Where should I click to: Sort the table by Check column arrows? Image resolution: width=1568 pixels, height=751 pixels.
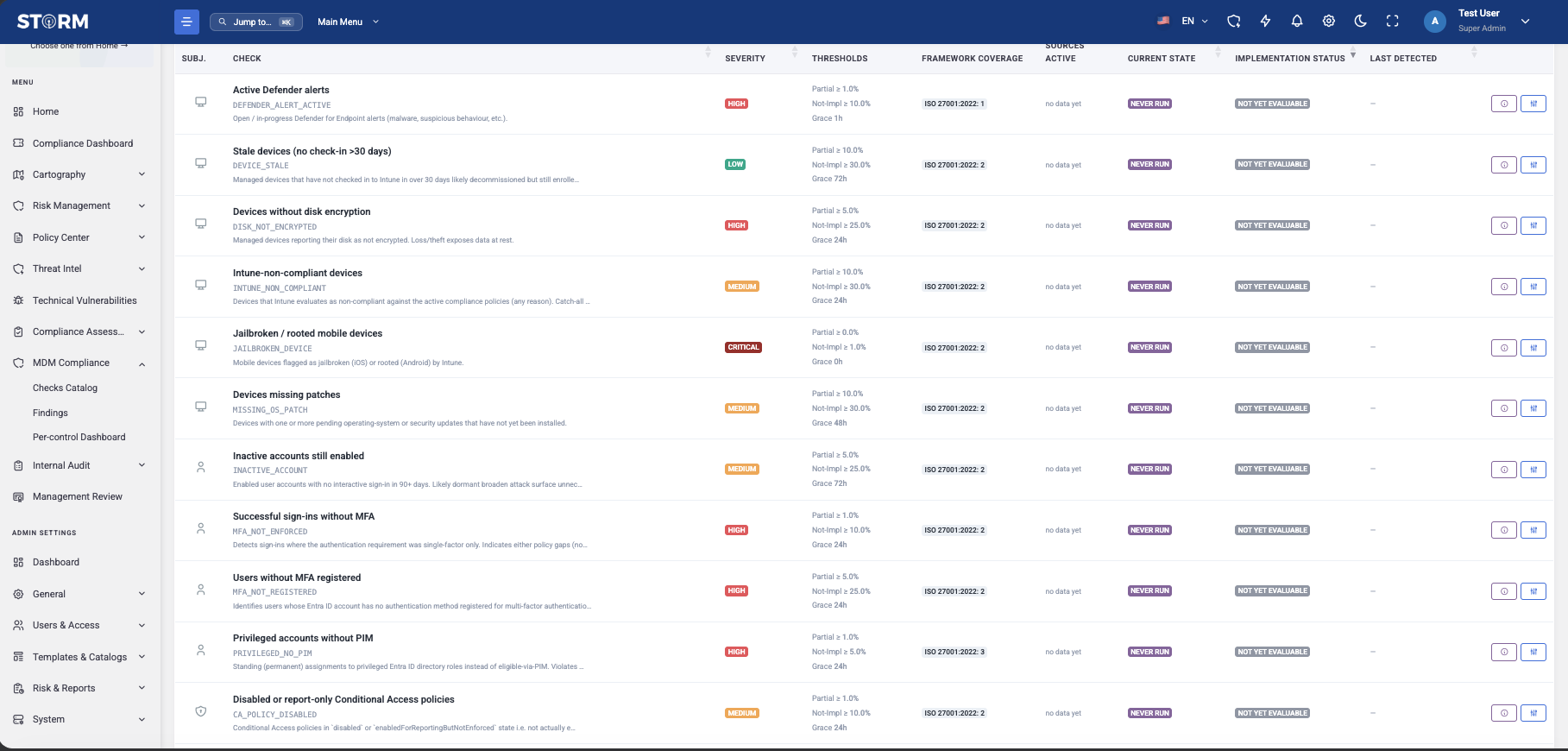coord(708,53)
